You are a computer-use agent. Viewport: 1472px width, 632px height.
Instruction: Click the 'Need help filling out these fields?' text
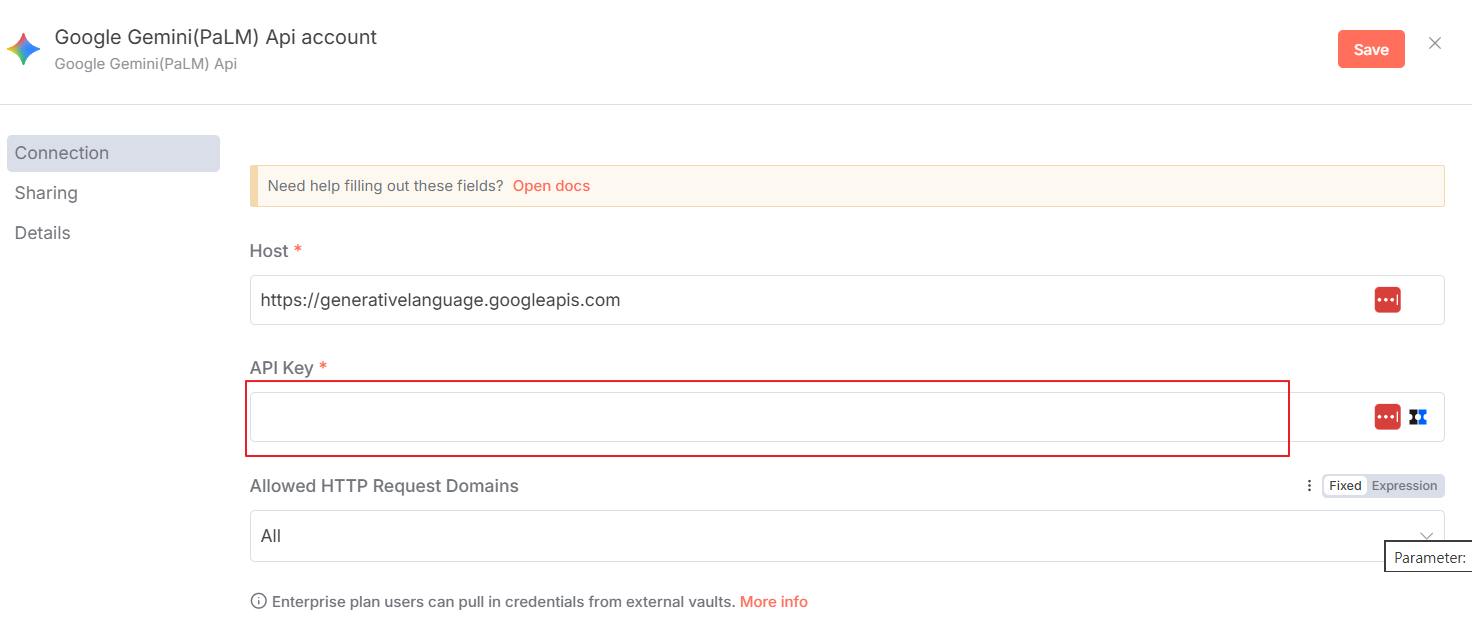(x=386, y=186)
